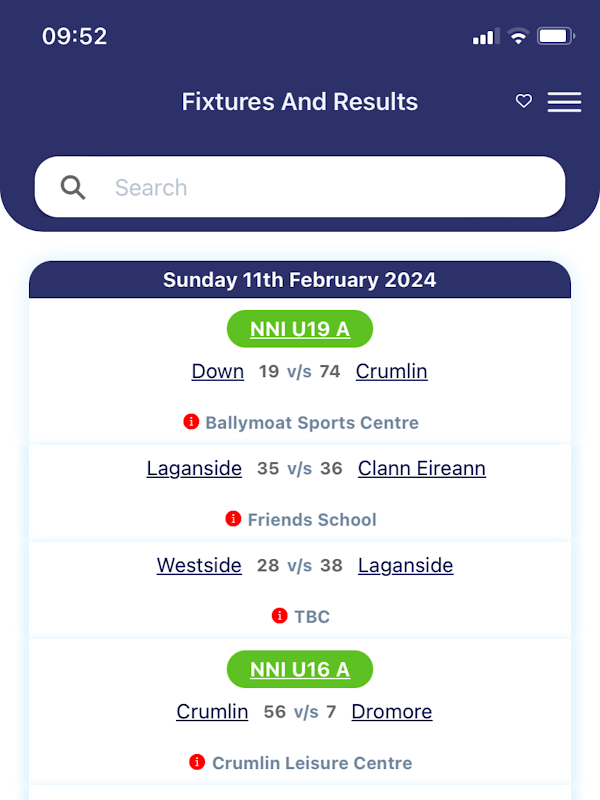The image size is (600, 800).
Task: Tap info icon beside Crumlin Leisure Centre
Action: (198, 762)
